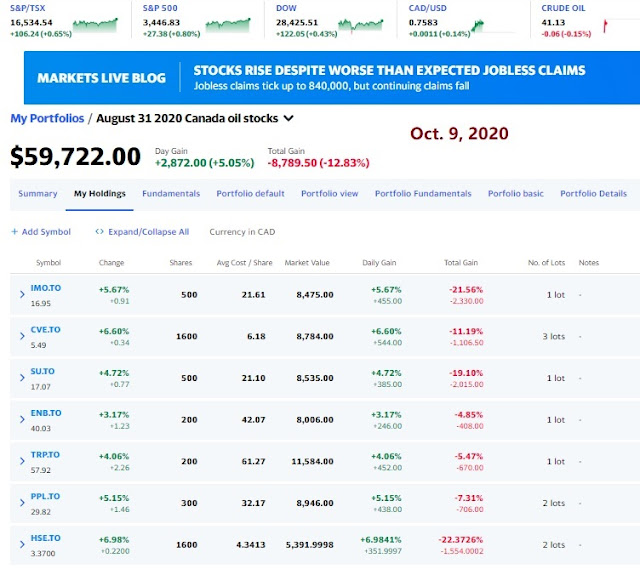The width and height of the screenshot is (640, 575).
Task: Go to My Portfolios link
Action: point(47,118)
